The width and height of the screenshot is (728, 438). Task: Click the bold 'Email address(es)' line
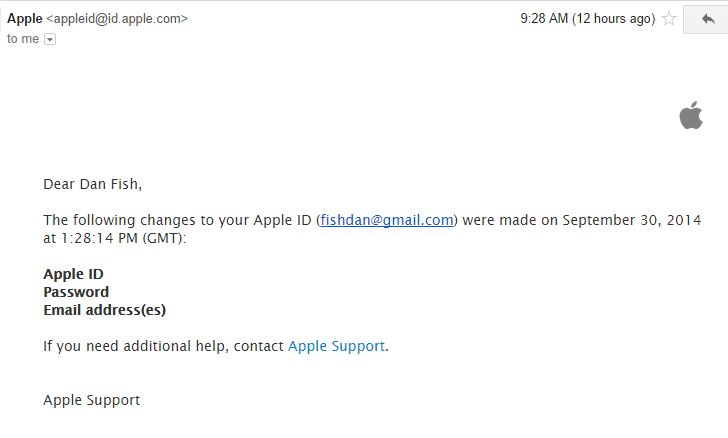(x=104, y=310)
